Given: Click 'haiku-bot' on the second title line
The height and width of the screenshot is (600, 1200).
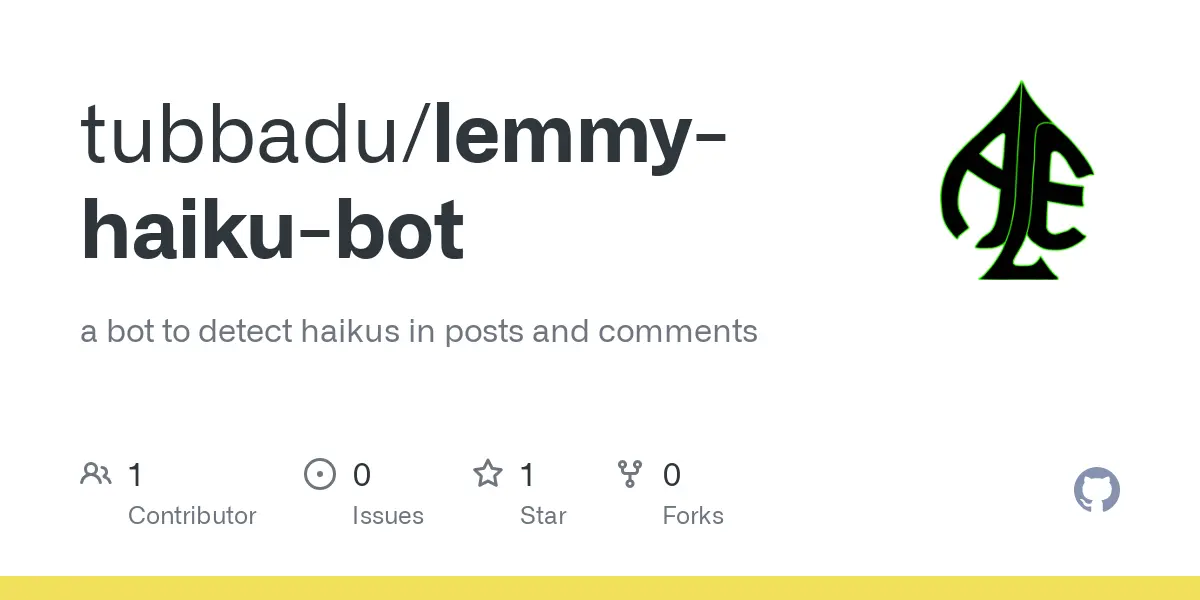Looking at the screenshot, I should [x=272, y=230].
